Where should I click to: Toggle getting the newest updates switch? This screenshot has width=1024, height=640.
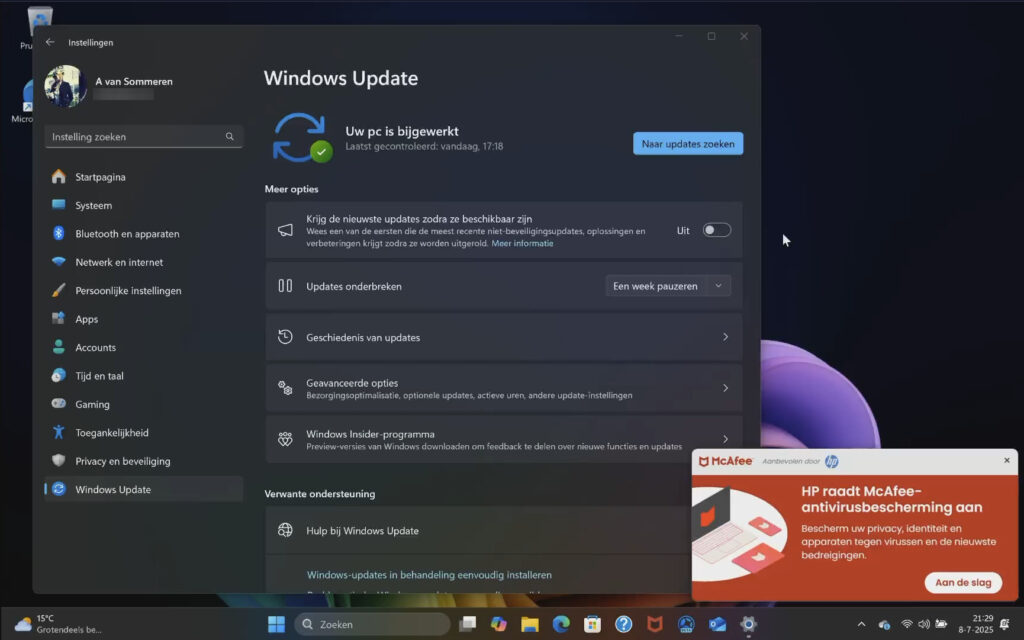(x=716, y=230)
